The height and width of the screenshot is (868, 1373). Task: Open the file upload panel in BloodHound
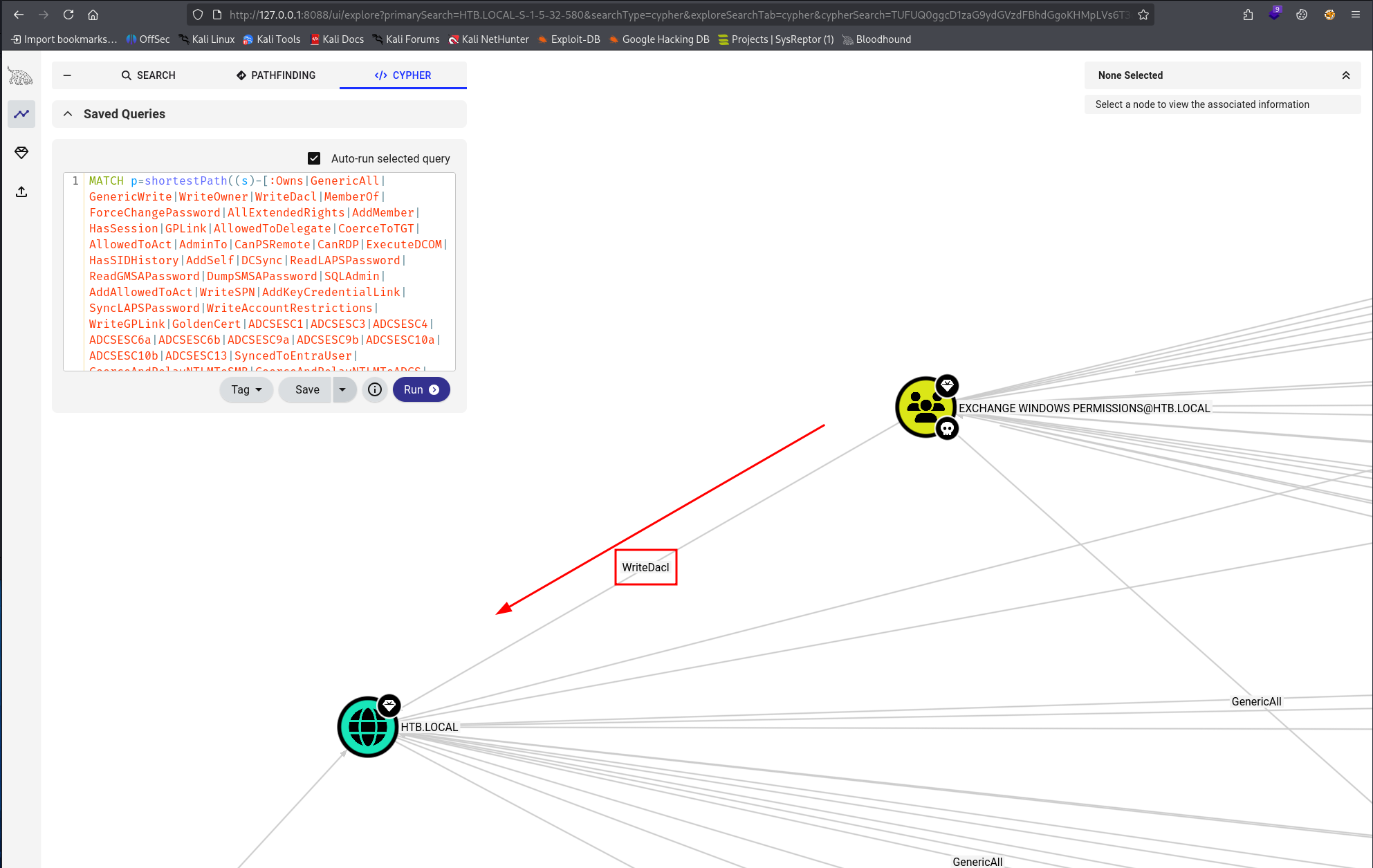[x=21, y=192]
